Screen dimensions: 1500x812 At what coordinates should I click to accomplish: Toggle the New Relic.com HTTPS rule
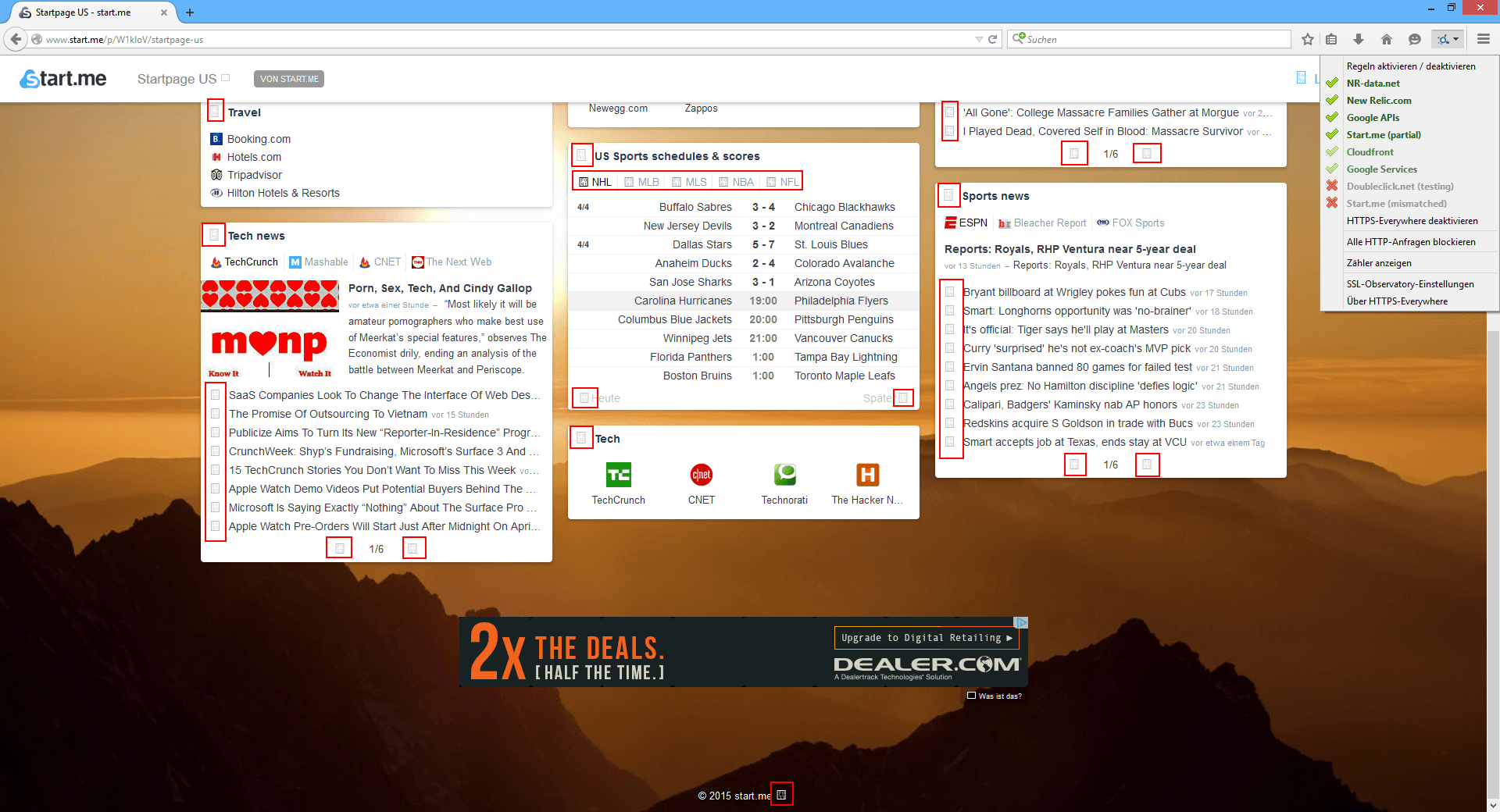click(1378, 101)
